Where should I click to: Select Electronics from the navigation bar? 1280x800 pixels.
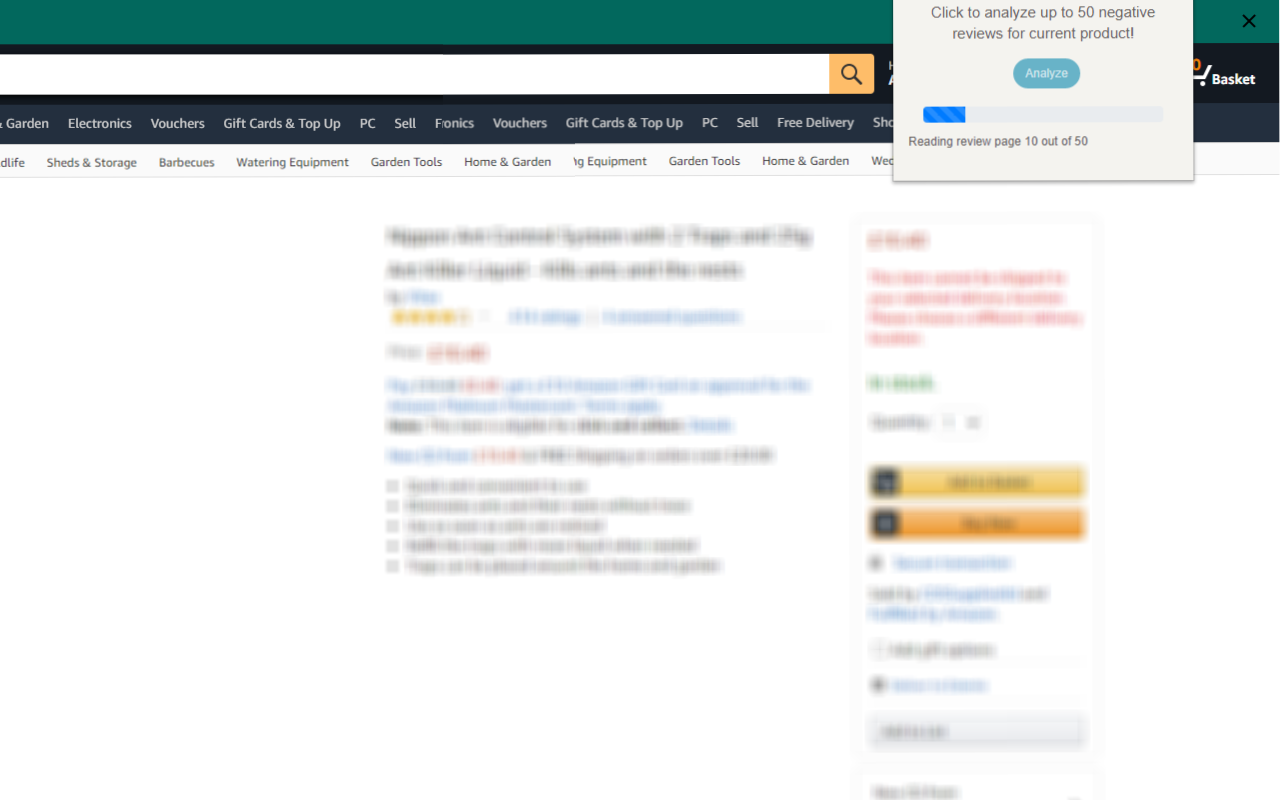99,122
